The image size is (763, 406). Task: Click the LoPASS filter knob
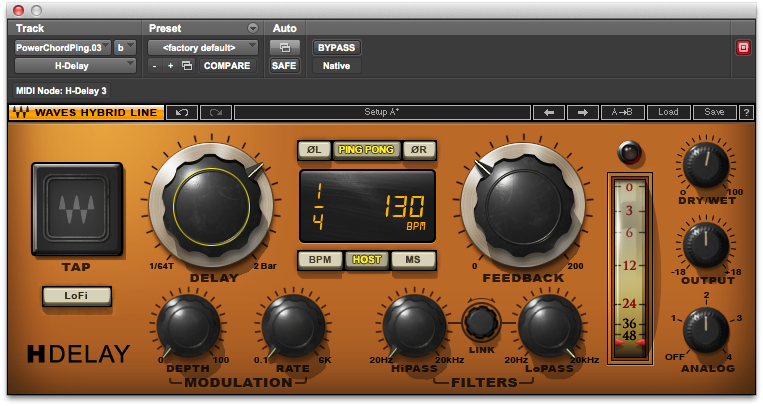(549, 325)
